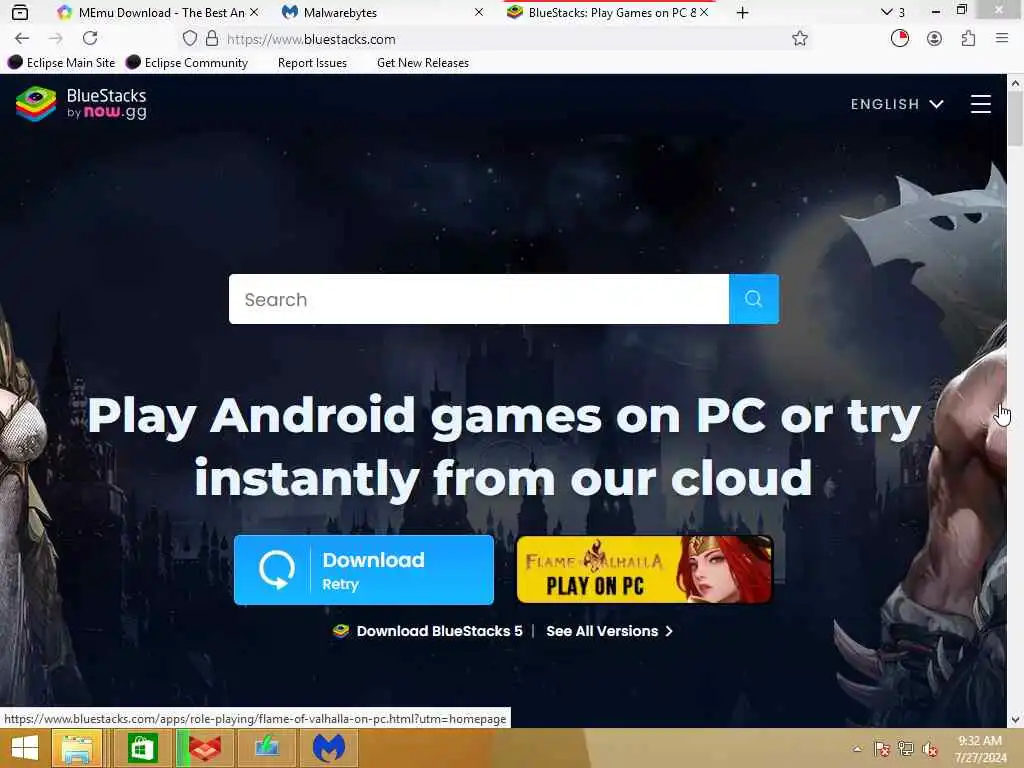Click the taskbar icon next to Malwarebytes
Image resolution: width=1024 pixels, height=768 pixels.
pos(267,748)
